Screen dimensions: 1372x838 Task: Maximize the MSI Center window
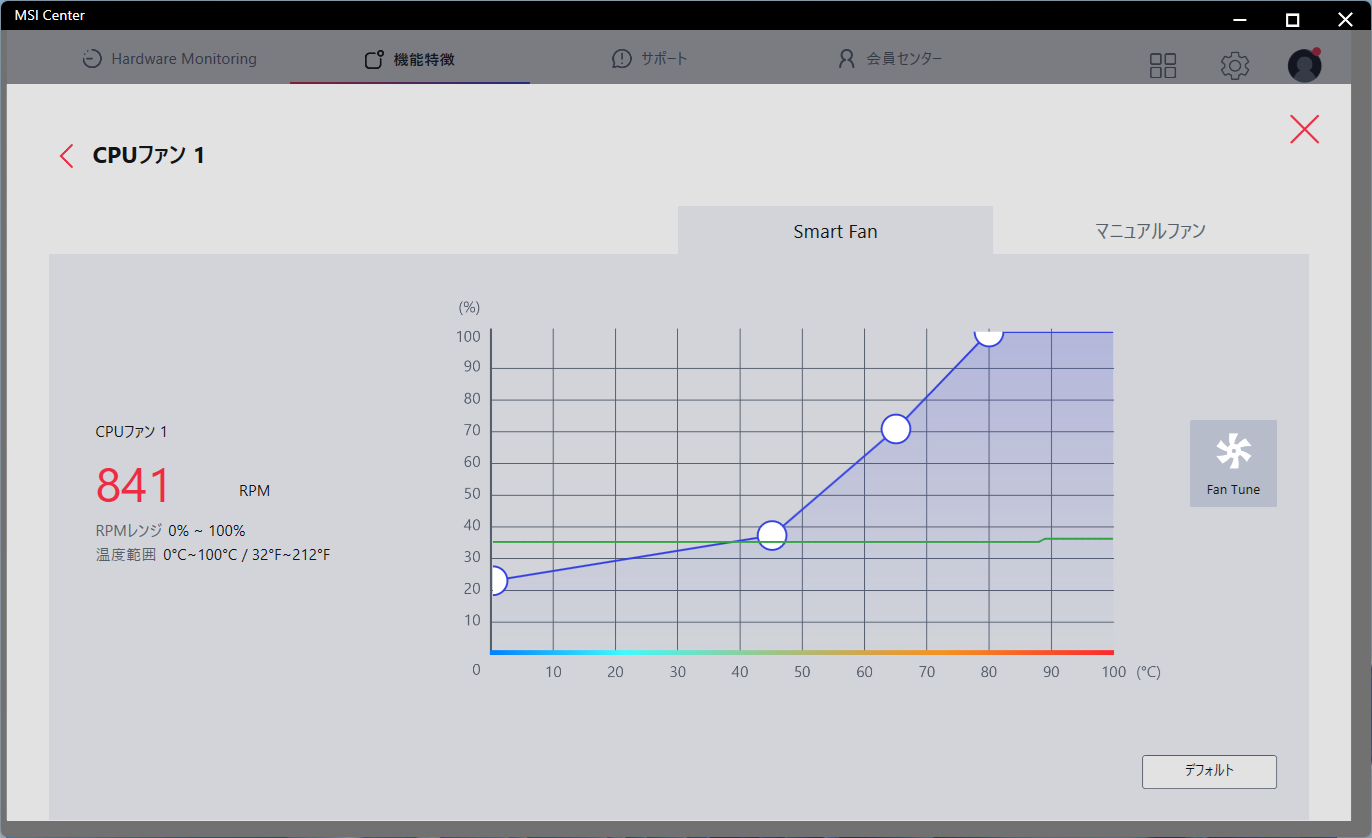point(1292,18)
